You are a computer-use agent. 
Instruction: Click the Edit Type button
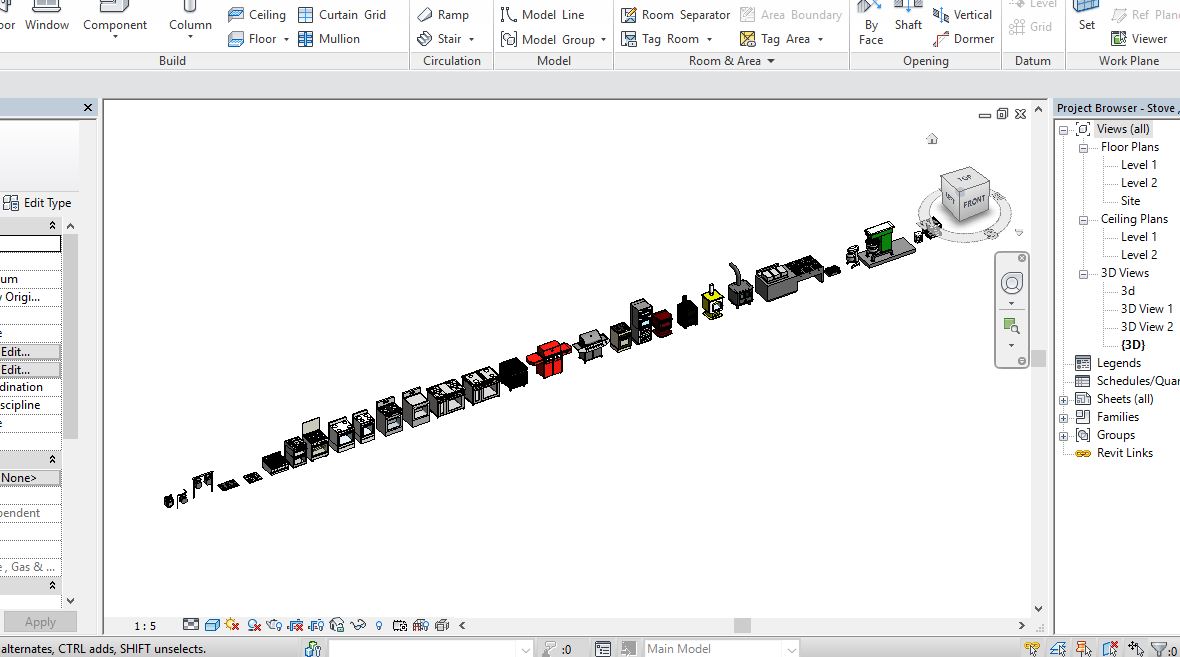pyautogui.click(x=38, y=203)
